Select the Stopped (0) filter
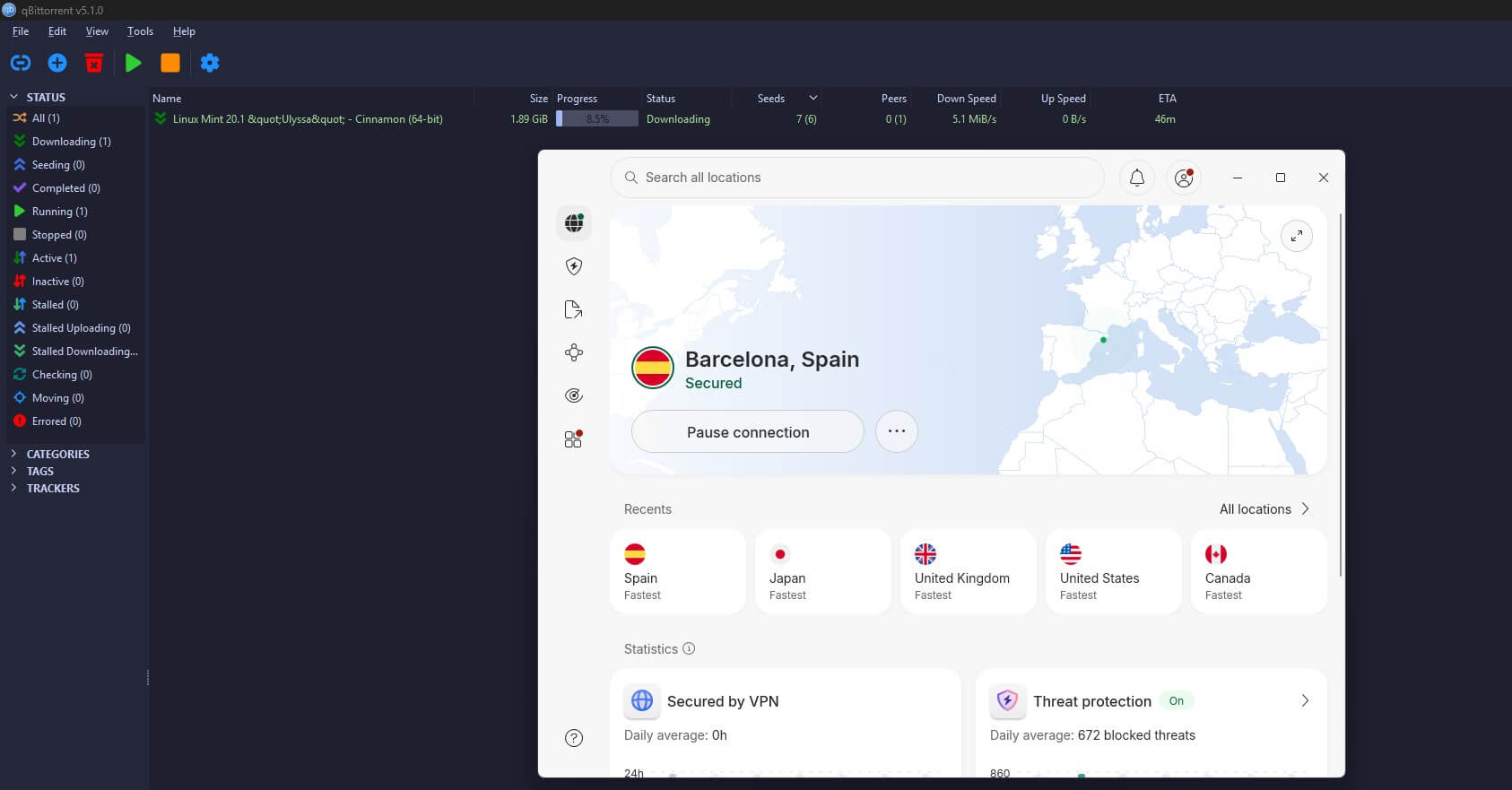The image size is (1512, 790). [x=75, y=235]
